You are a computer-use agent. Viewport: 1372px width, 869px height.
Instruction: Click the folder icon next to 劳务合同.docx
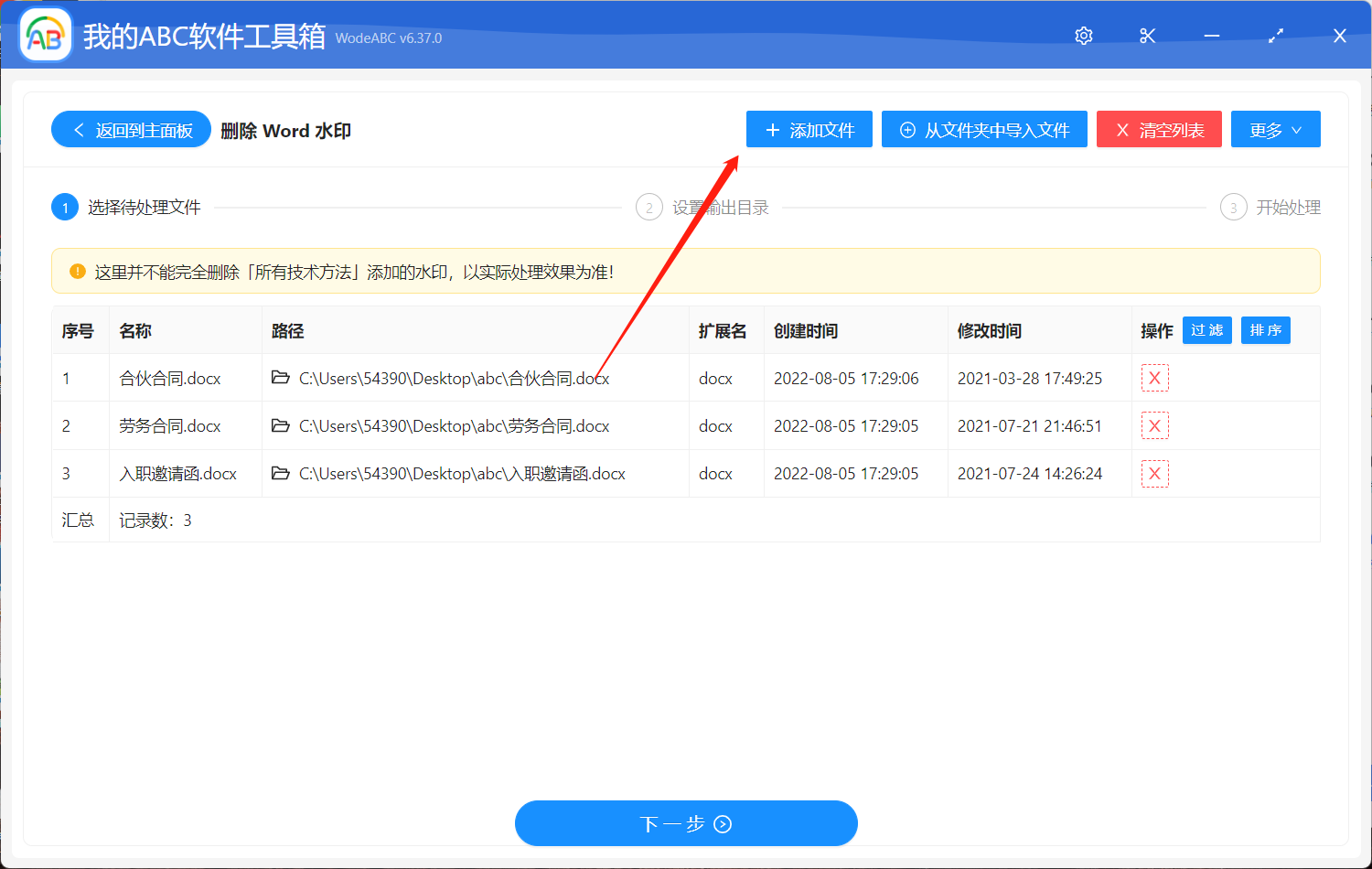(281, 425)
